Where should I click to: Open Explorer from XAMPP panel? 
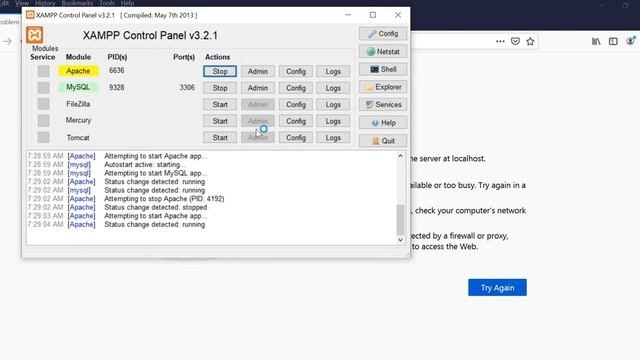(383, 87)
